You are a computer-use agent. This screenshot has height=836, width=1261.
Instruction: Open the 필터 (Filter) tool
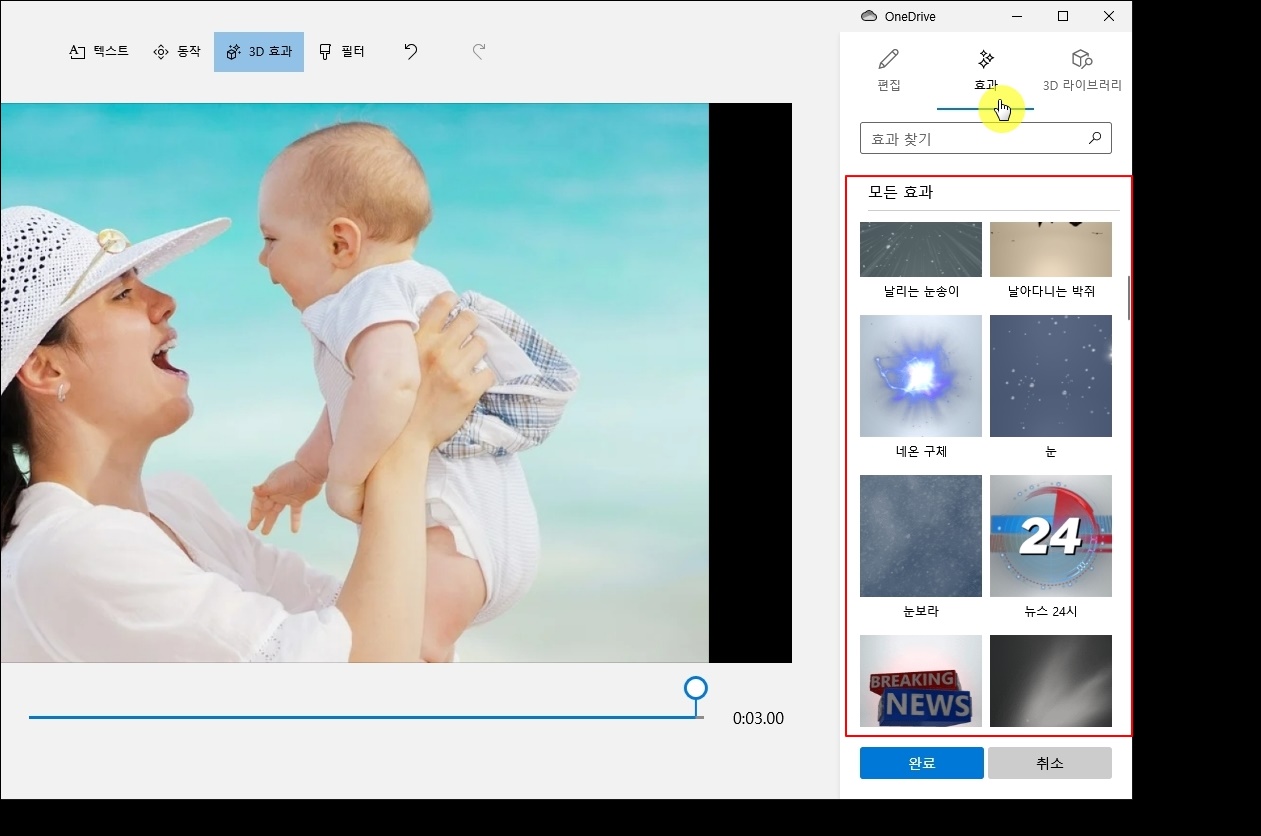pos(341,52)
